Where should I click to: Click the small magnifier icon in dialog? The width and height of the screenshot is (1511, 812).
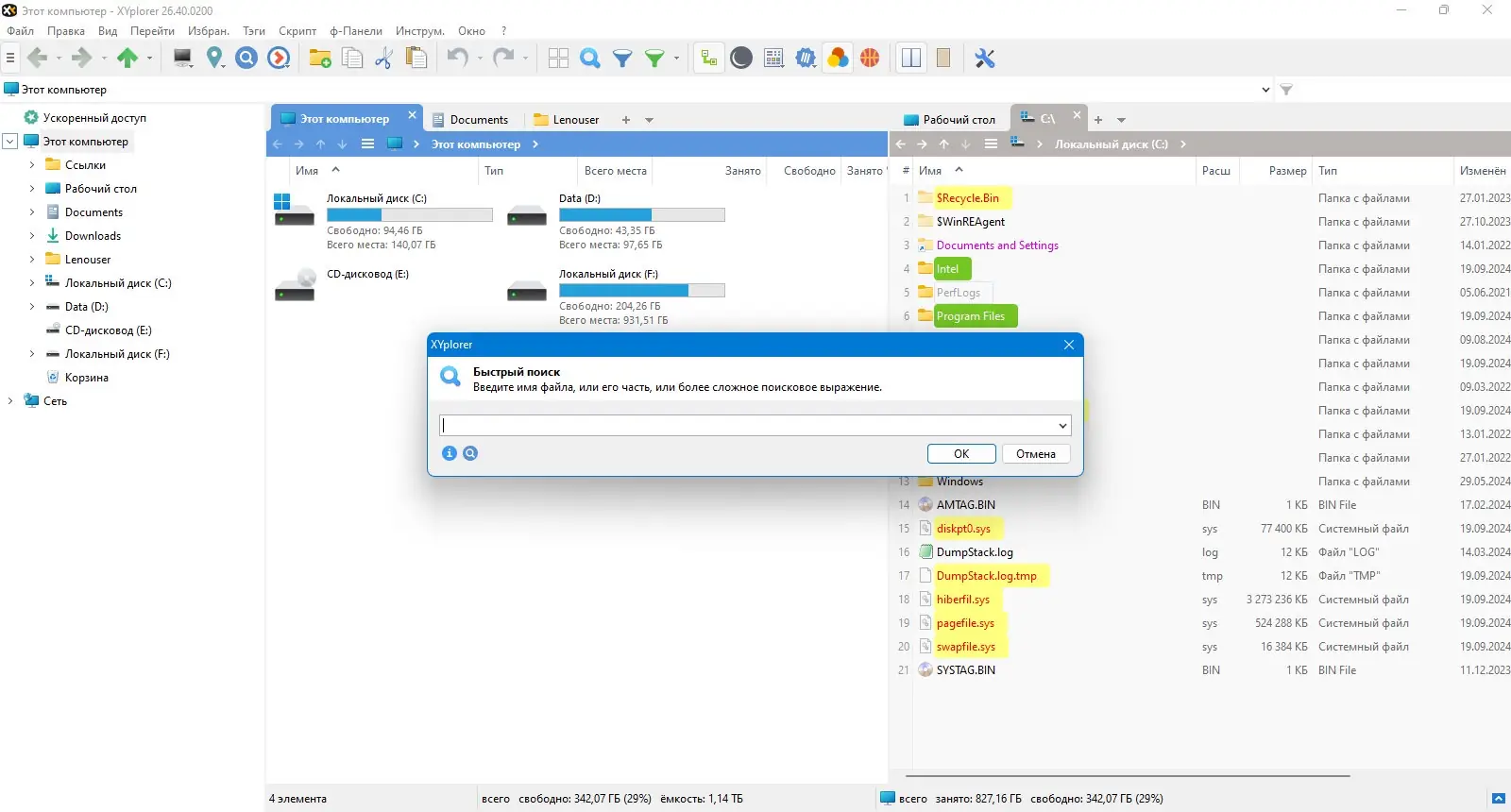click(470, 453)
